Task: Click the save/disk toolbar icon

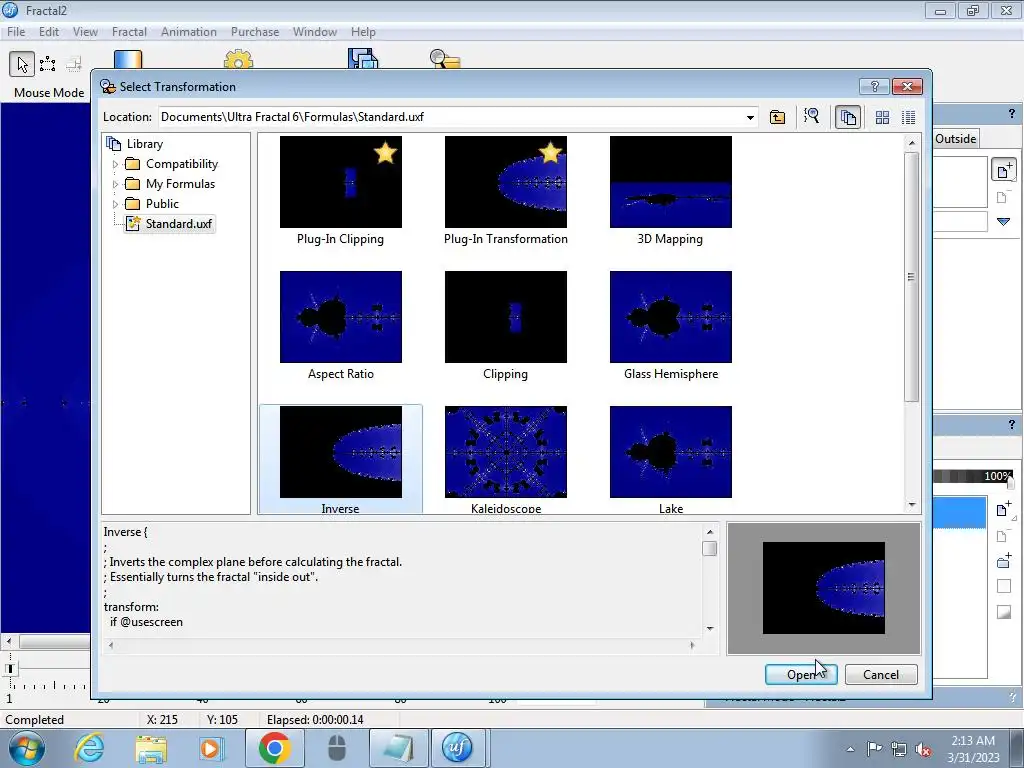Action: click(362, 59)
